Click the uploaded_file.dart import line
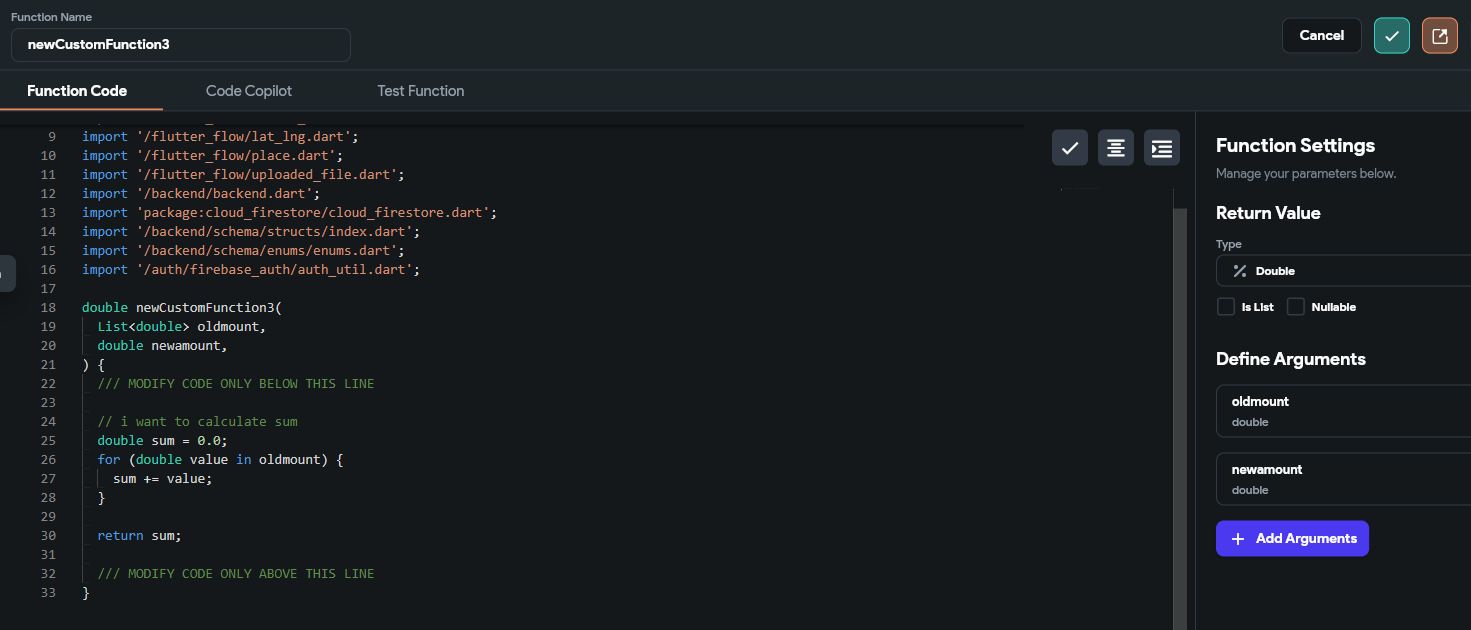Screen dimensions: 1471x630 pyautogui.click(x=243, y=174)
